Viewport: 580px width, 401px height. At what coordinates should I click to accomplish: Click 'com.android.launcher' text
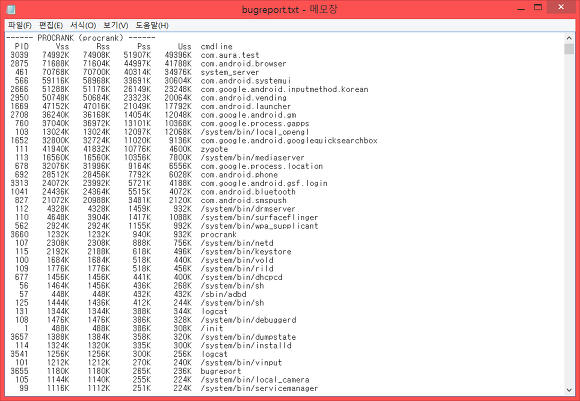[246, 106]
